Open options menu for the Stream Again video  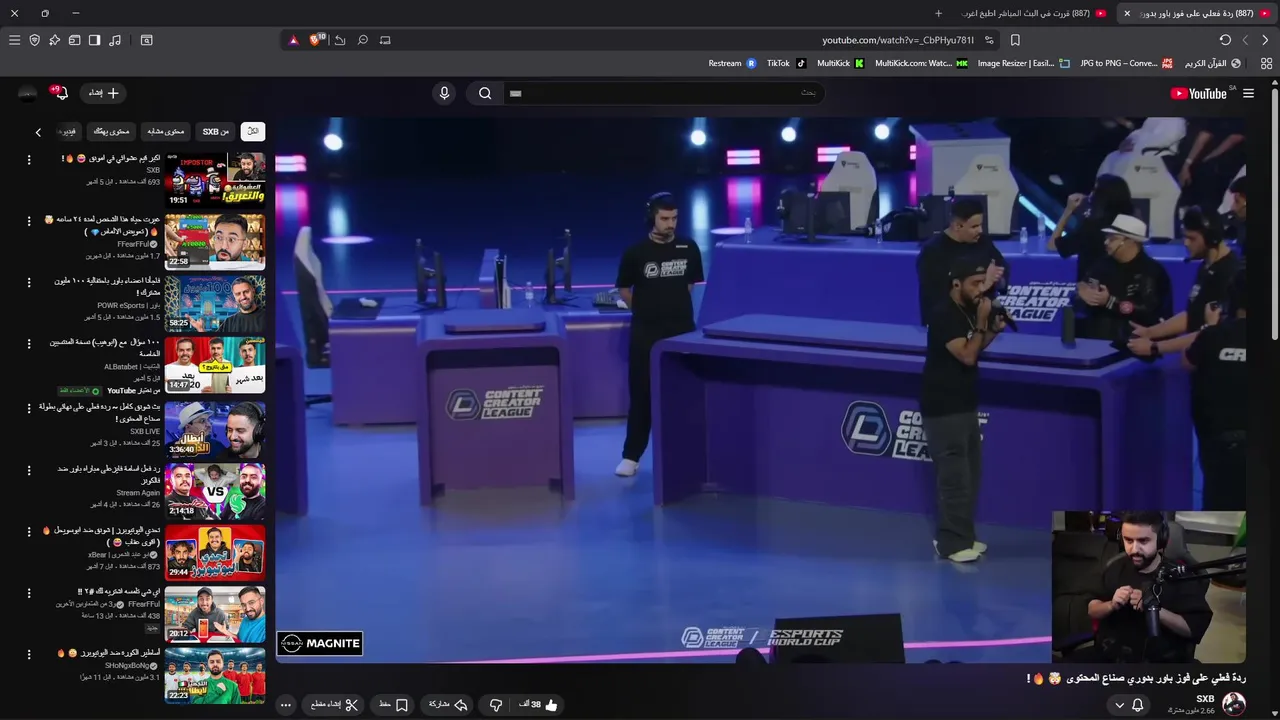29,470
